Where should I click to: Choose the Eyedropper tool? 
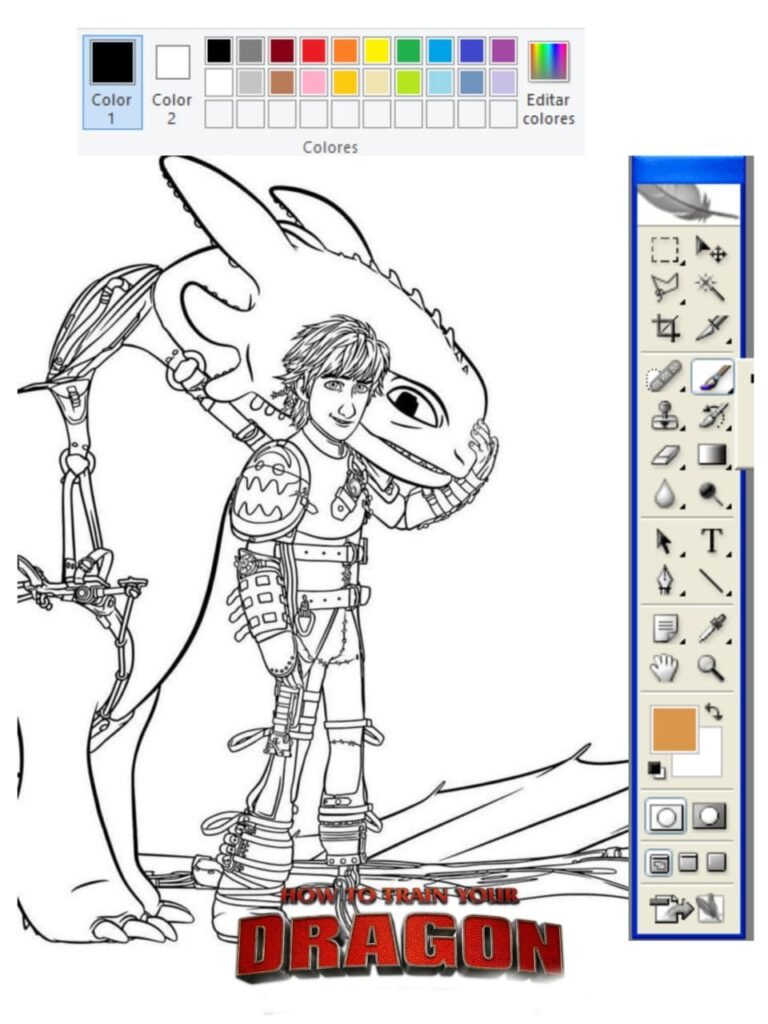point(712,629)
